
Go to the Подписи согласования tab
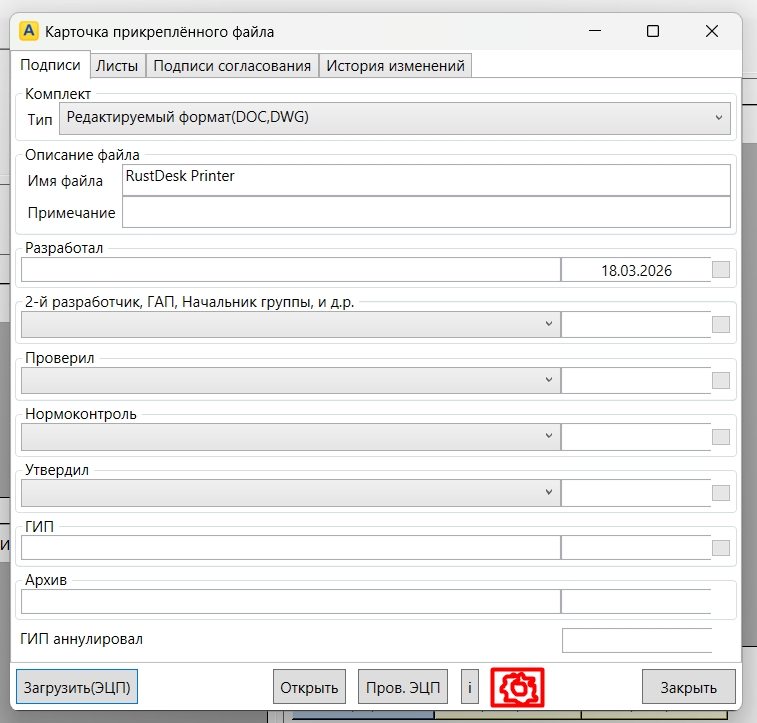(232, 66)
